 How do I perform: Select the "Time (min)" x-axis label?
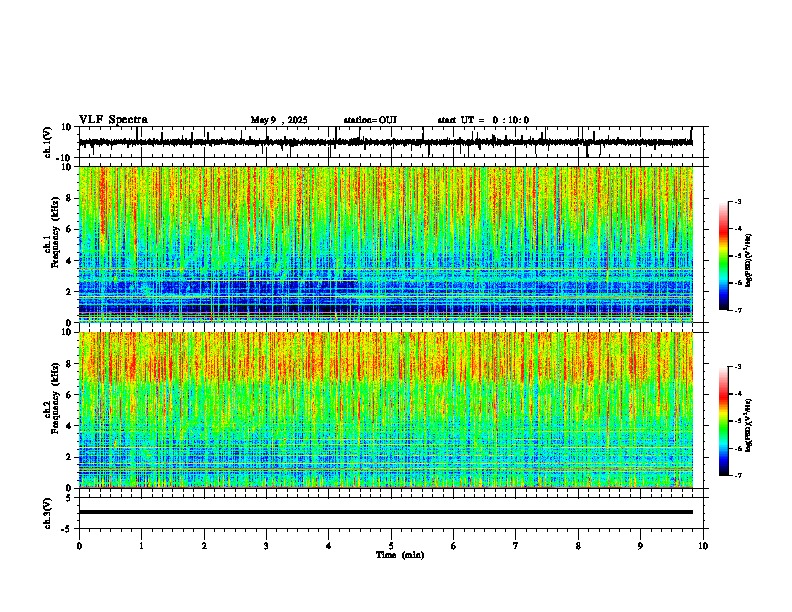[x=400, y=555]
